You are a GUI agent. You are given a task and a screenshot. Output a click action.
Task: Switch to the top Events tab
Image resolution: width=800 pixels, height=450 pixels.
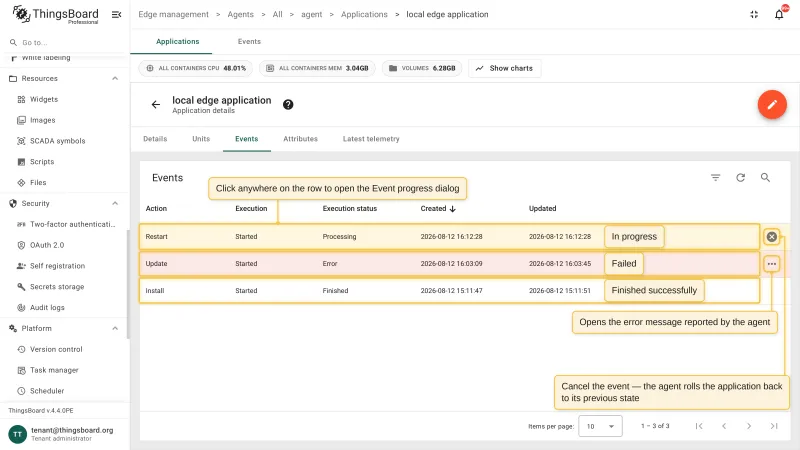(249, 42)
